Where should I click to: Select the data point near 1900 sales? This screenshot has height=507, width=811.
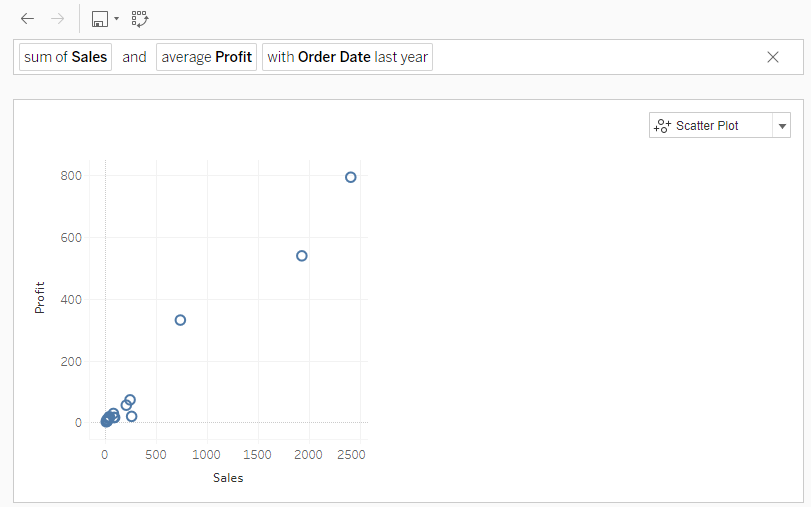tap(302, 256)
